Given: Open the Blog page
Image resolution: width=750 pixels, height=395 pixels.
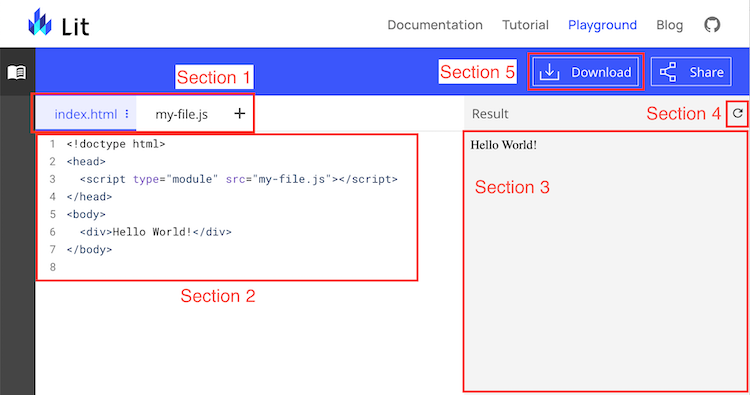Looking at the screenshot, I should (670, 25).
